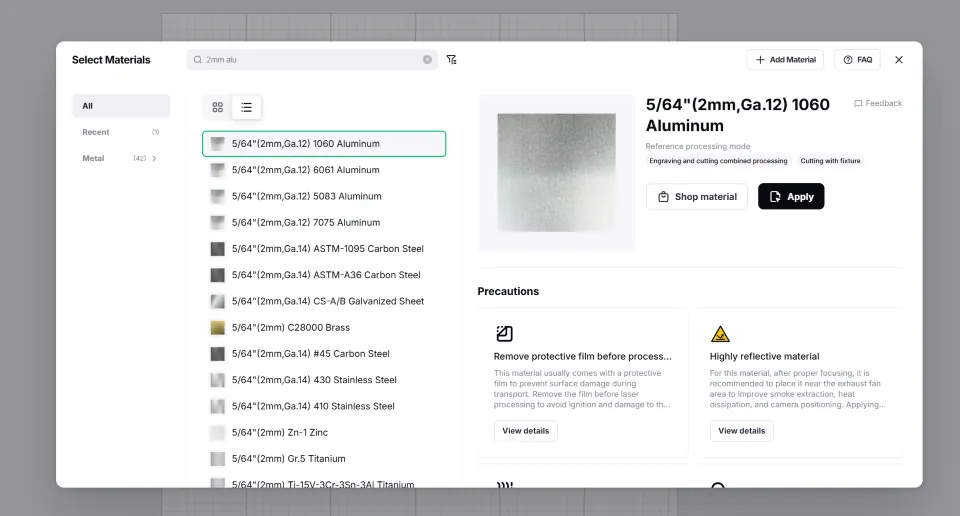Click the remove protective film icon
The height and width of the screenshot is (516, 960).
tap(504, 334)
